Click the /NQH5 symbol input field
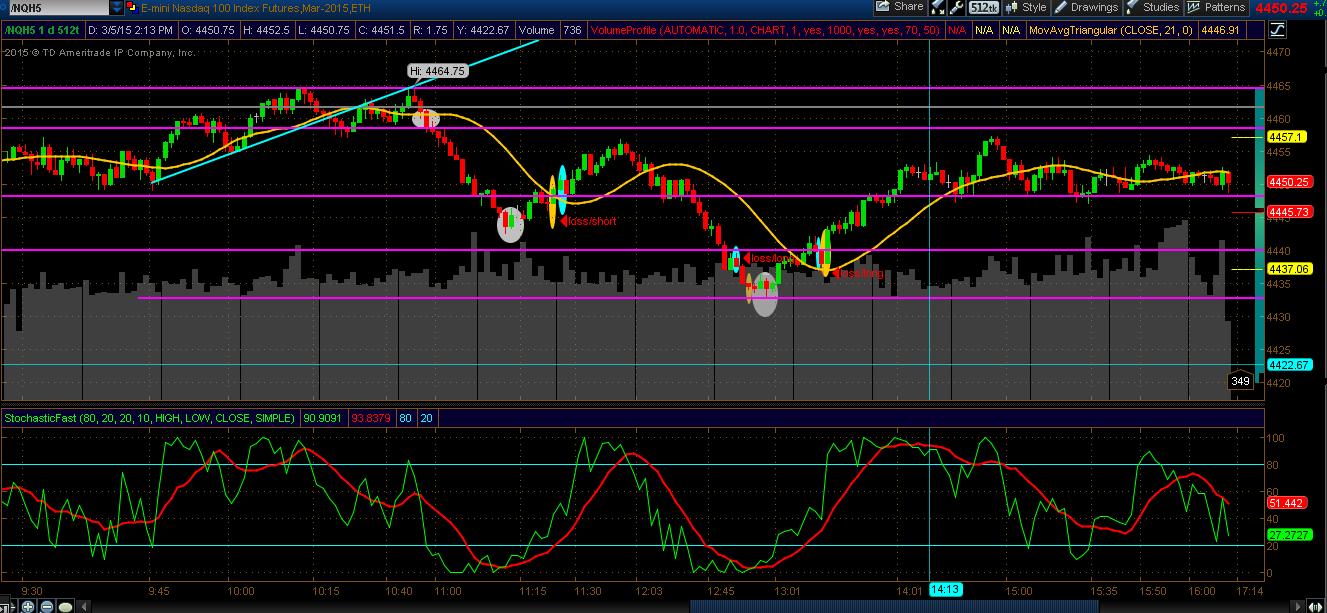The height and width of the screenshot is (613, 1327). pyautogui.click(x=59, y=7)
